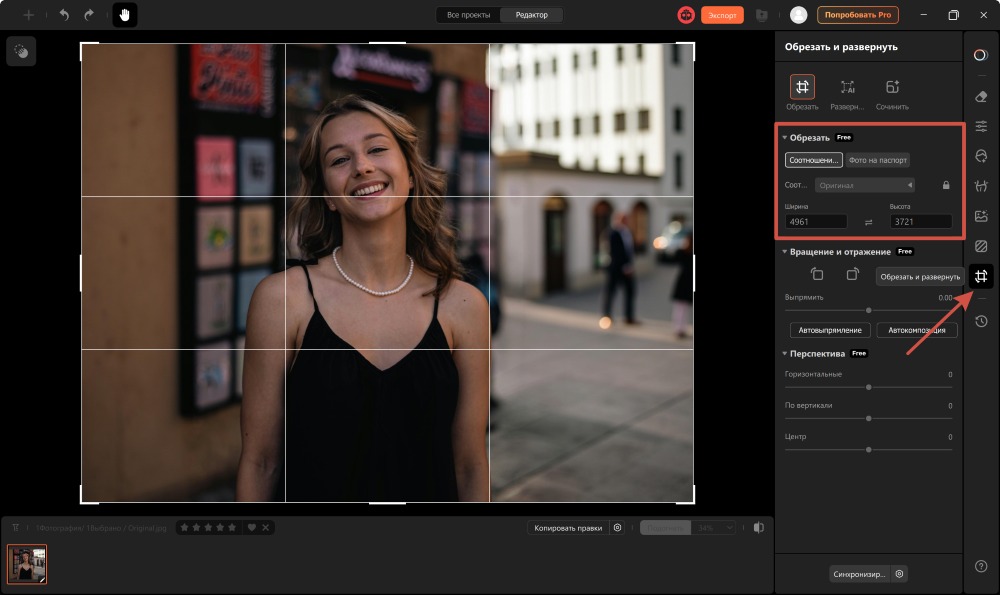Open the Оригинал aspect ratio dropdown
This screenshot has height=595, width=1000.
tap(865, 185)
